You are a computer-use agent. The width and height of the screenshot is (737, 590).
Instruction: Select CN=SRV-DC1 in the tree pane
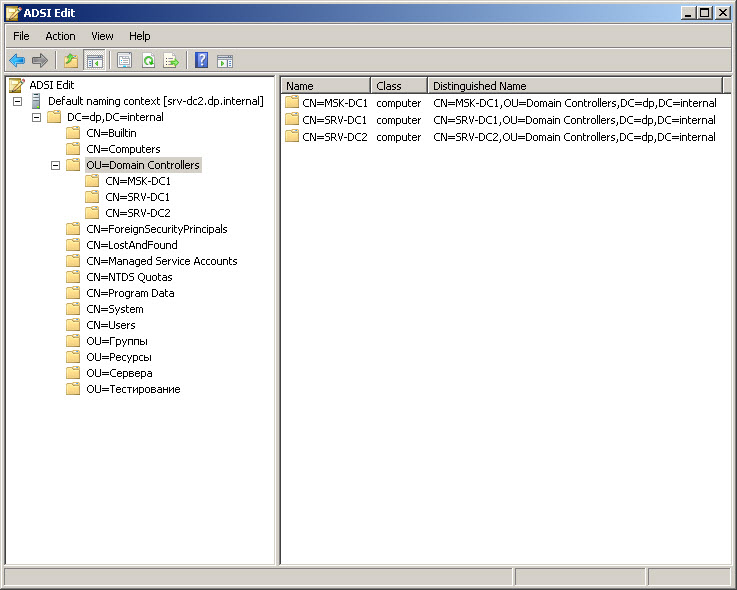[137, 197]
